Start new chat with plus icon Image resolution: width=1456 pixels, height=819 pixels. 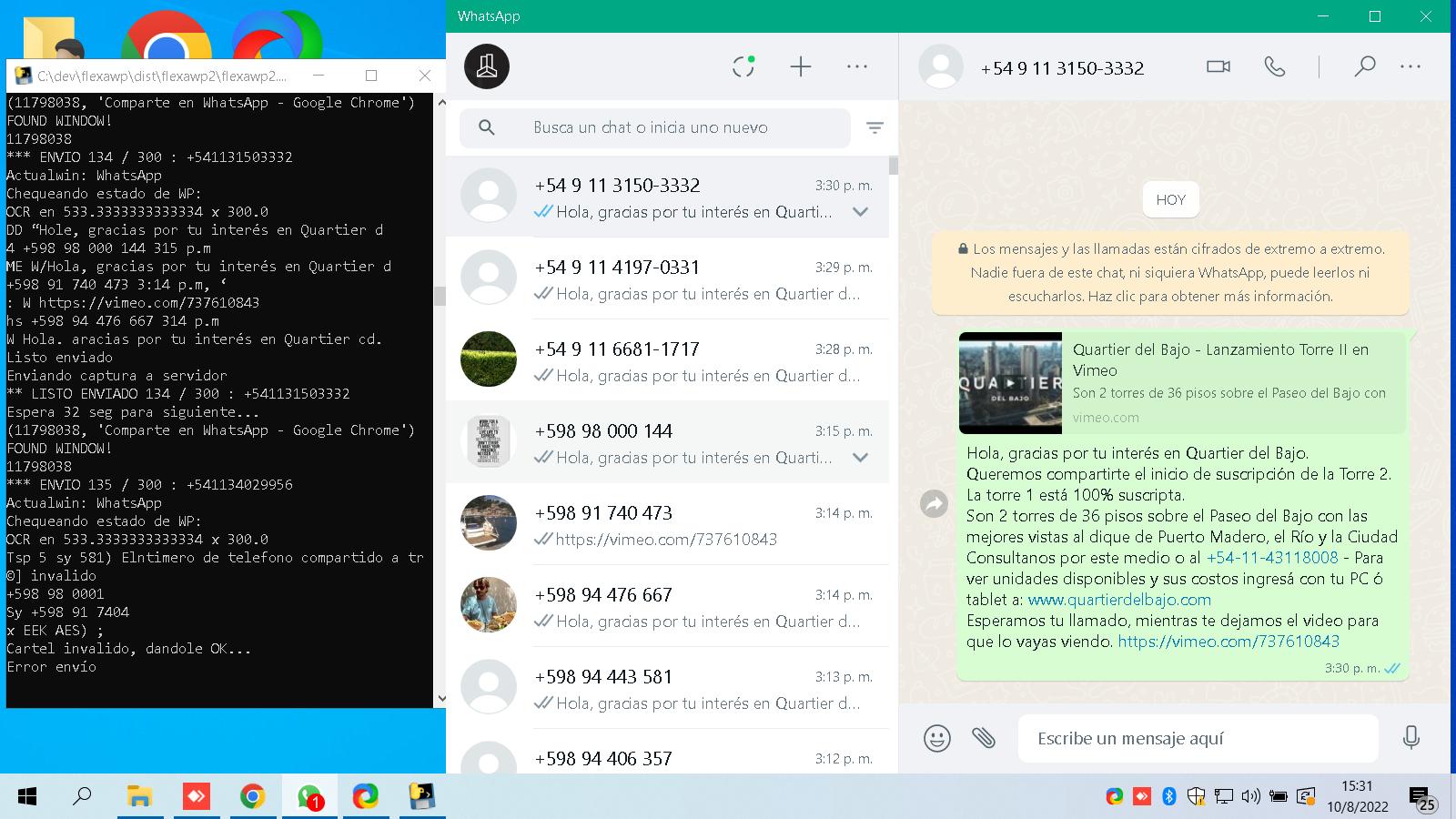coord(801,66)
